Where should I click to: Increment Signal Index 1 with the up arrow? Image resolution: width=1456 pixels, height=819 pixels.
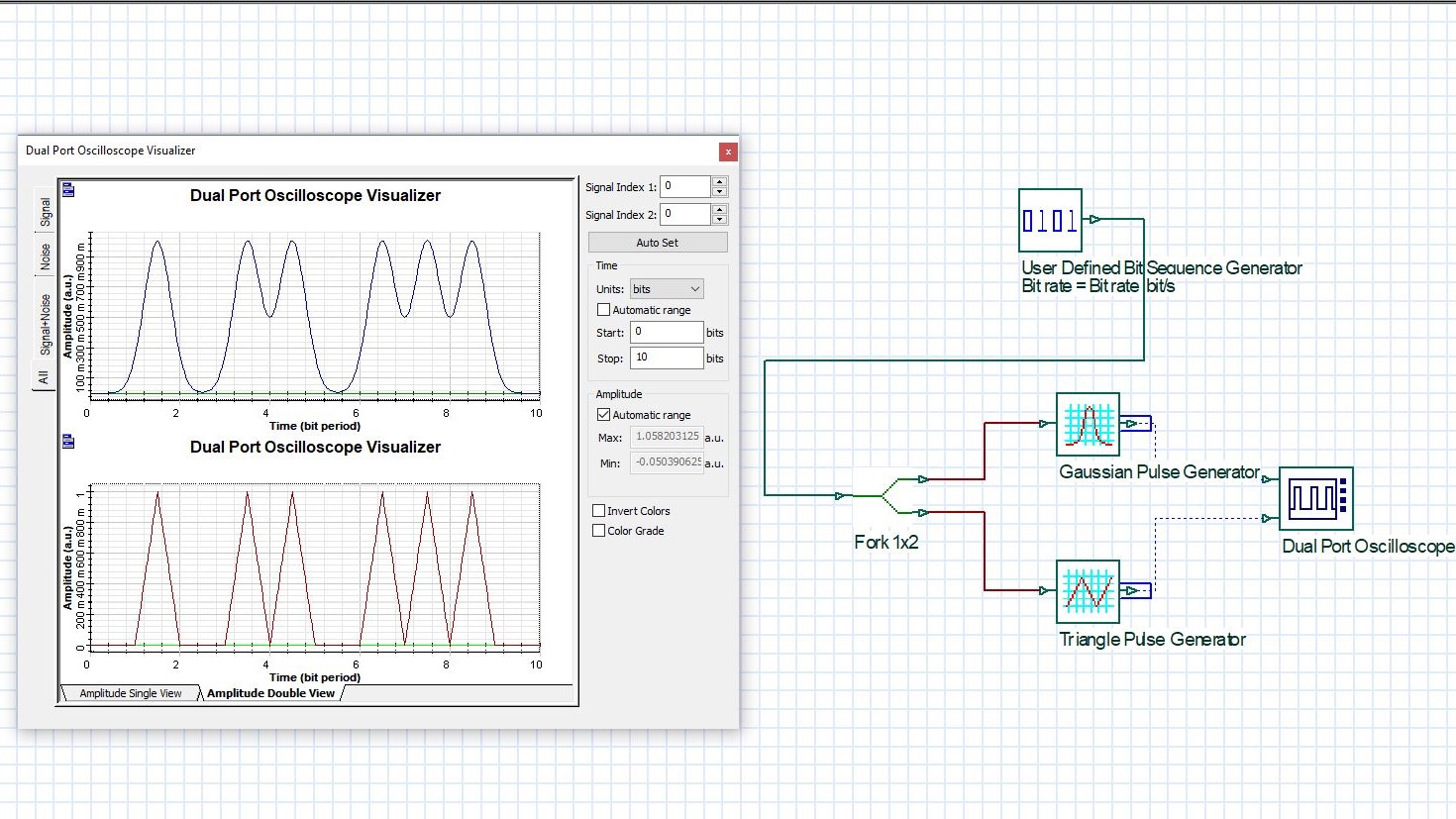point(719,181)
